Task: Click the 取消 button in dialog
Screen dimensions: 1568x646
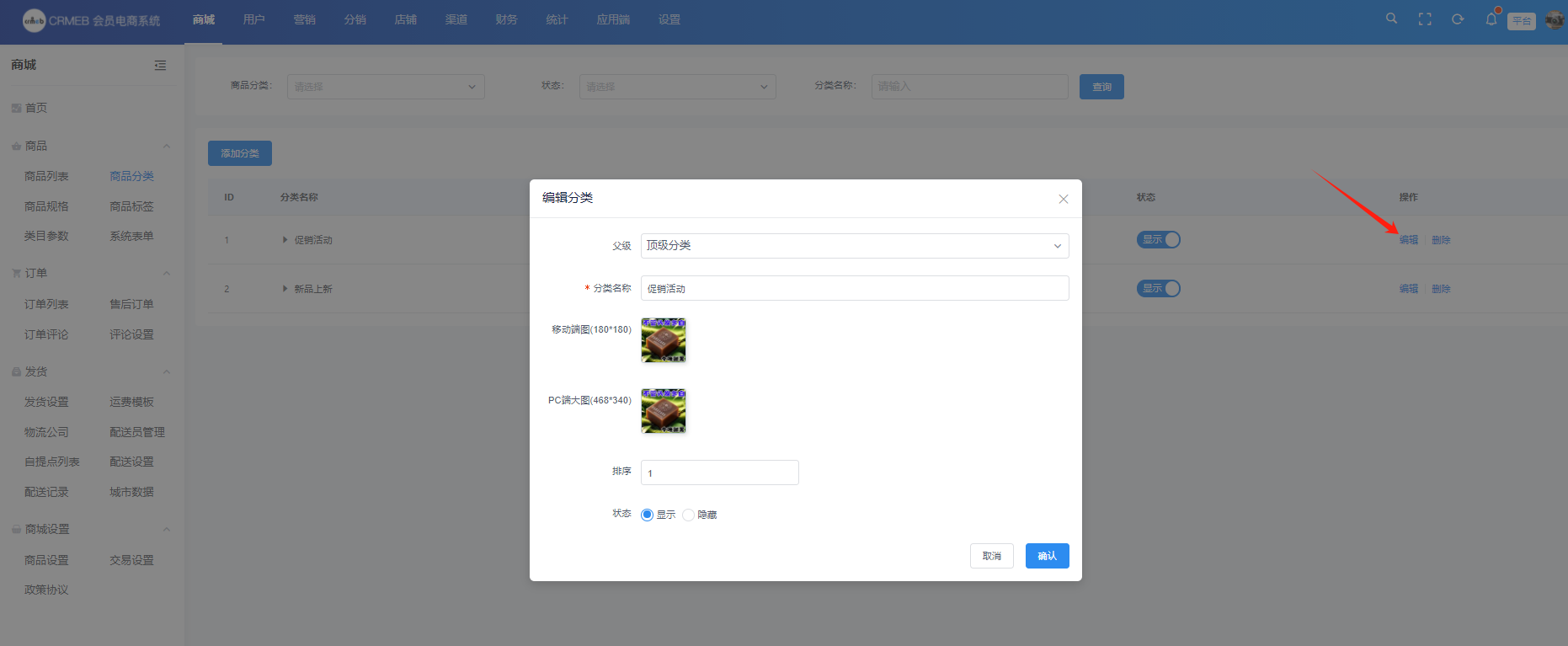Action: (x=991, y=556)
